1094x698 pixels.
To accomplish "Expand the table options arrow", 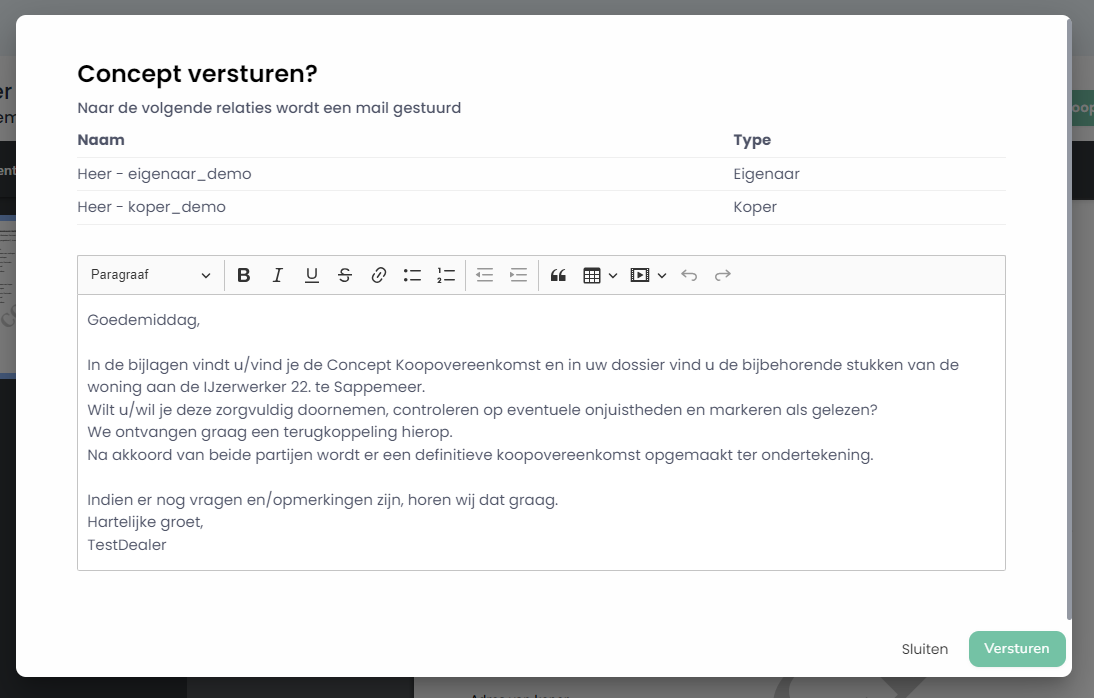I will tap(613, 275).
